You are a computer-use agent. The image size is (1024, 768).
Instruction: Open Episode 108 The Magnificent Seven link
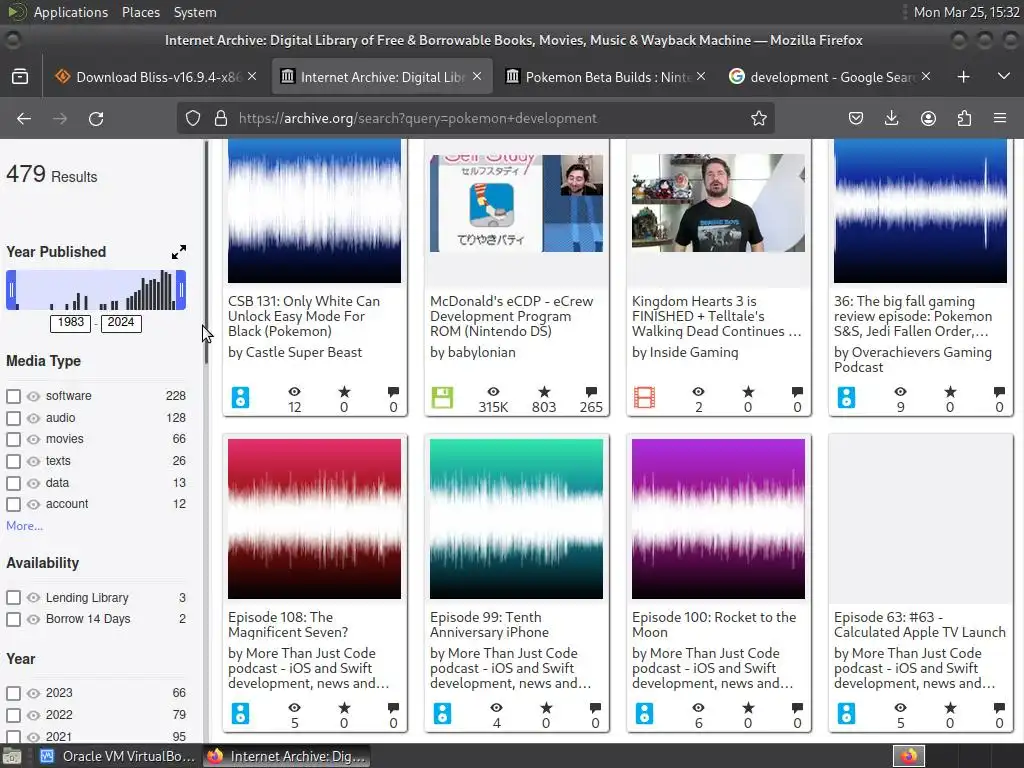click(x=288, y=624)
